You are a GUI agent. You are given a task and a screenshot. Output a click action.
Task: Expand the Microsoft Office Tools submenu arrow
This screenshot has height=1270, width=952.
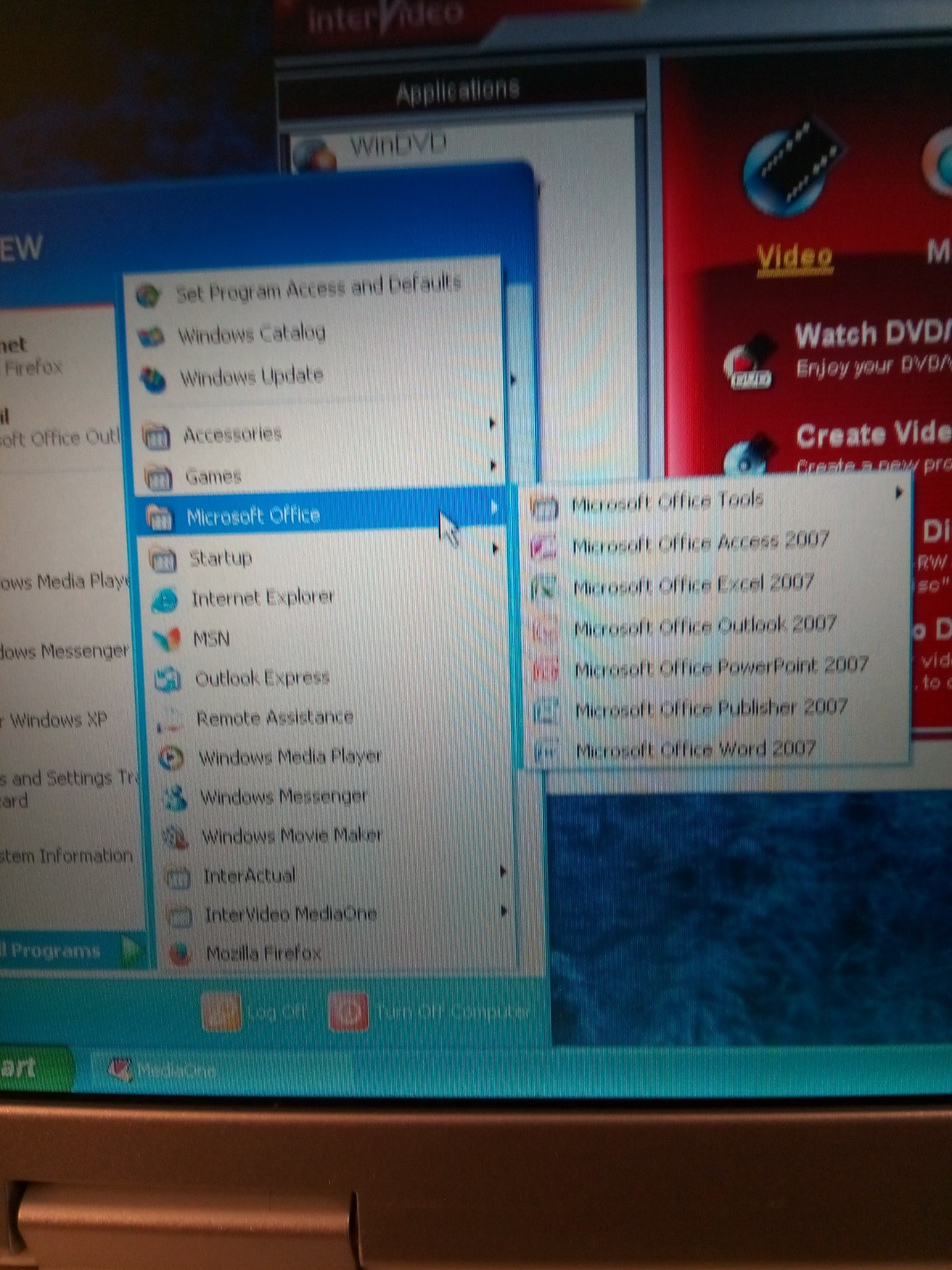click(x=898, y=493)
